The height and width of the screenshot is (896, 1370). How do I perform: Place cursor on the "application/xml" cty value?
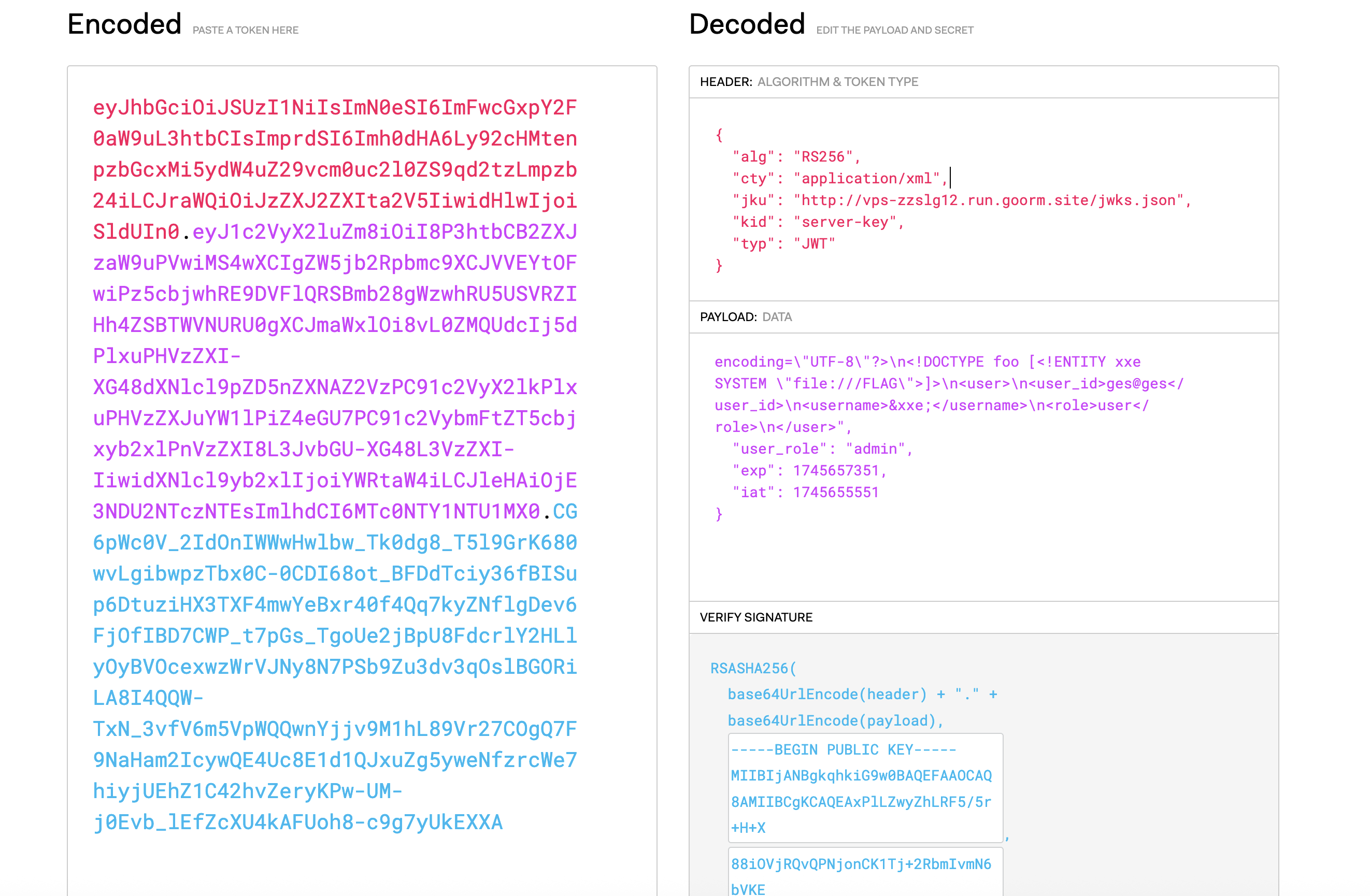click(x=866, y=178)
